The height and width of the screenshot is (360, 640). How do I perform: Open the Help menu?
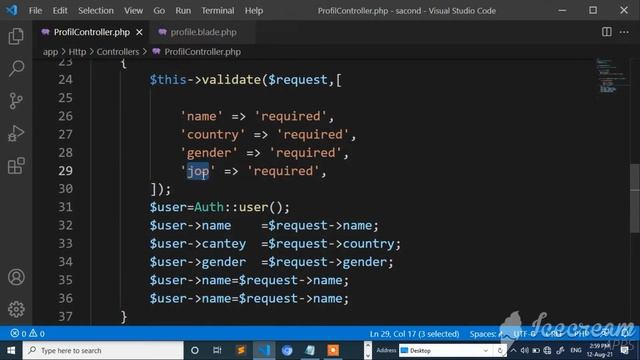point(253,11)
